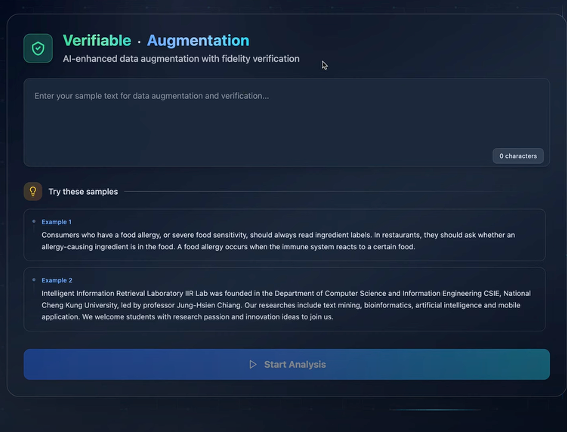Select the "Example 2" label
Screen dimensions: 568x432
tap(57, 280)
